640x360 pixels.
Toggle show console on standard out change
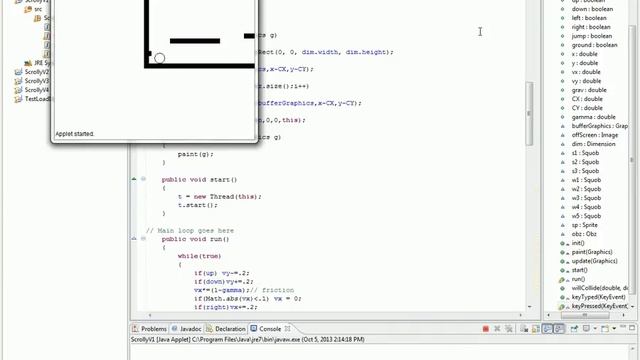click(547, 329)
